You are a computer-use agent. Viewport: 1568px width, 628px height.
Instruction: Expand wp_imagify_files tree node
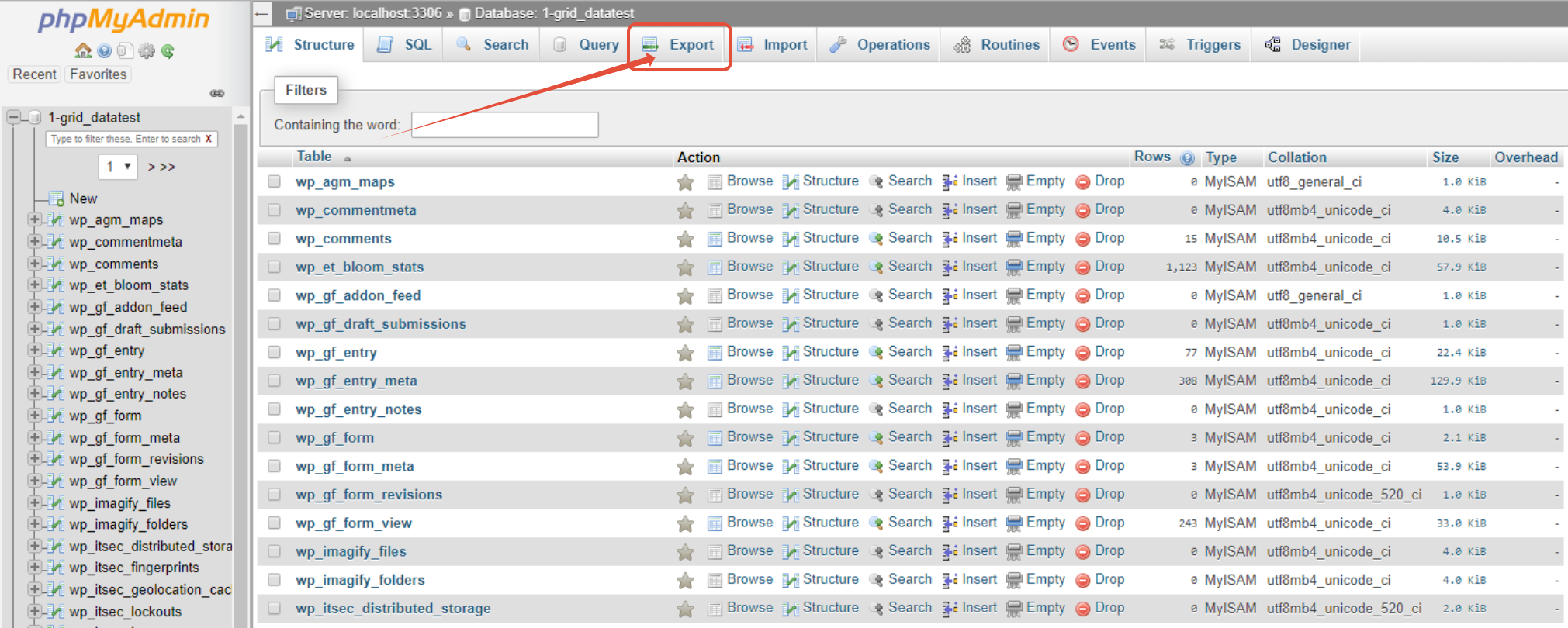tap(34, 502)
